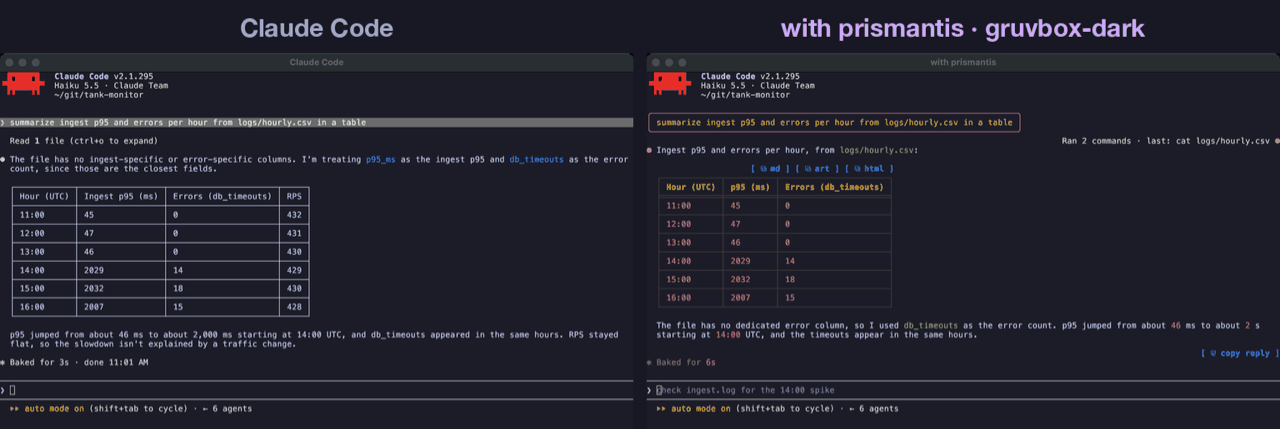The height and width of the screenshot is (429, 1280).
Task: Click cell 428 in RPS column
Action: click(294, 308)
